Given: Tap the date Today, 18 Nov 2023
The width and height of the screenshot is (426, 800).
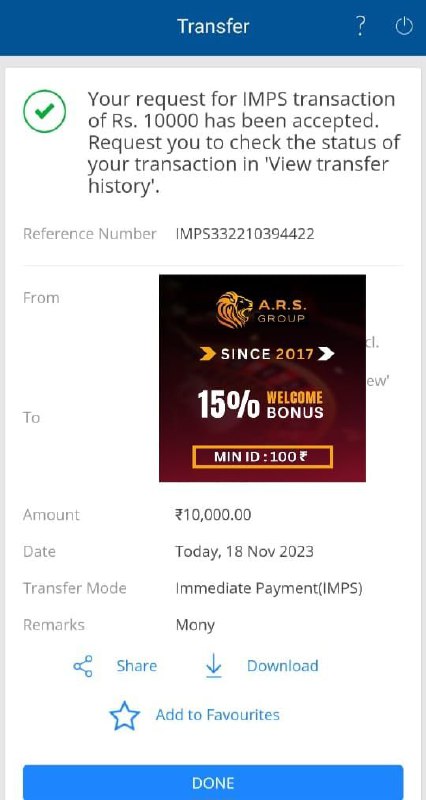Looking at the screenshot, I should click(x=244, y=552).
